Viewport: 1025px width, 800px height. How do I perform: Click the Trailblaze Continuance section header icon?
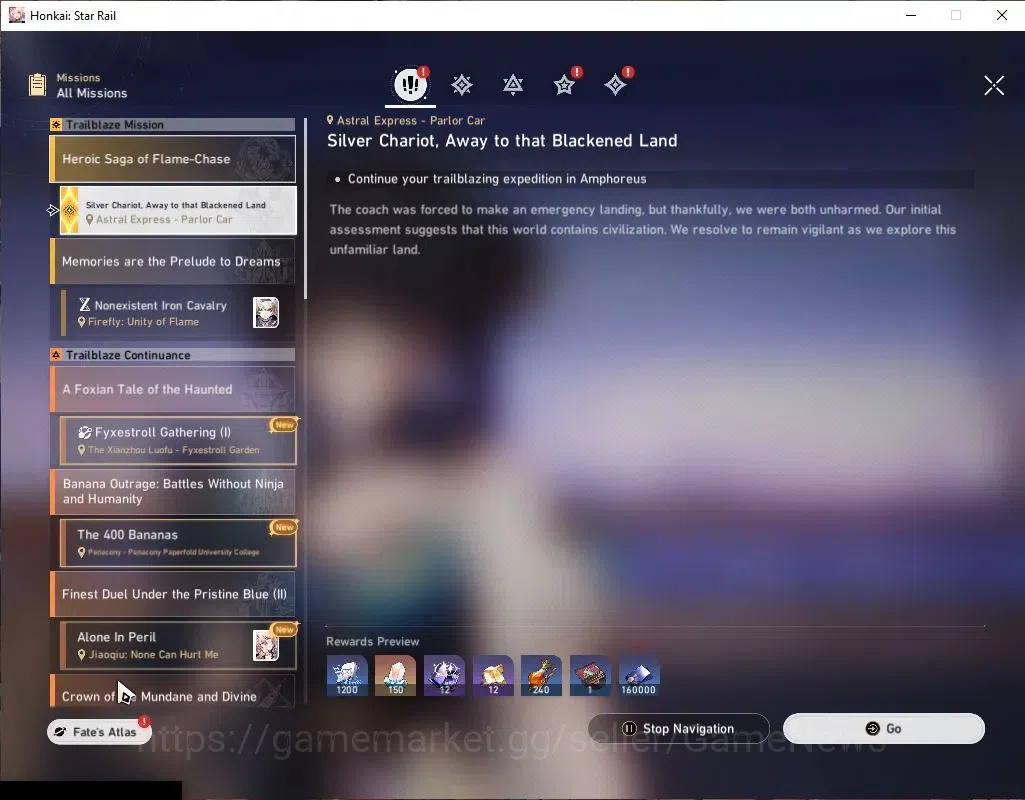point(56,355)
